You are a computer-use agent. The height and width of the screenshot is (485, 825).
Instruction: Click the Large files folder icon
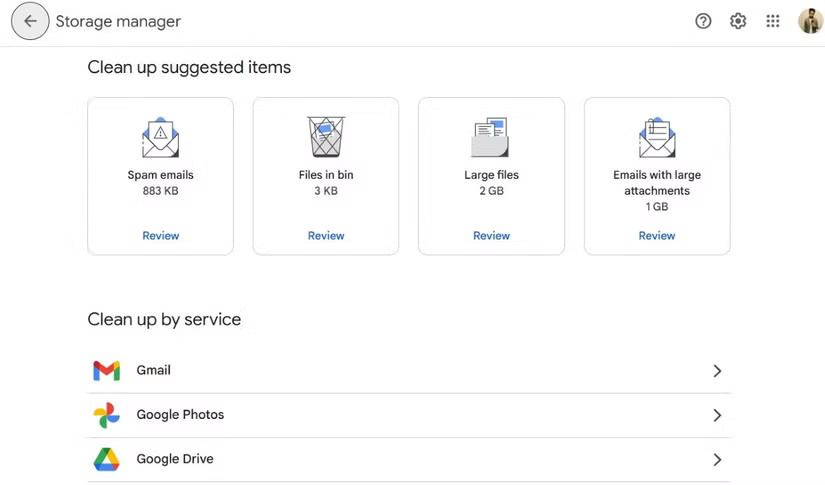coord(491,138)
